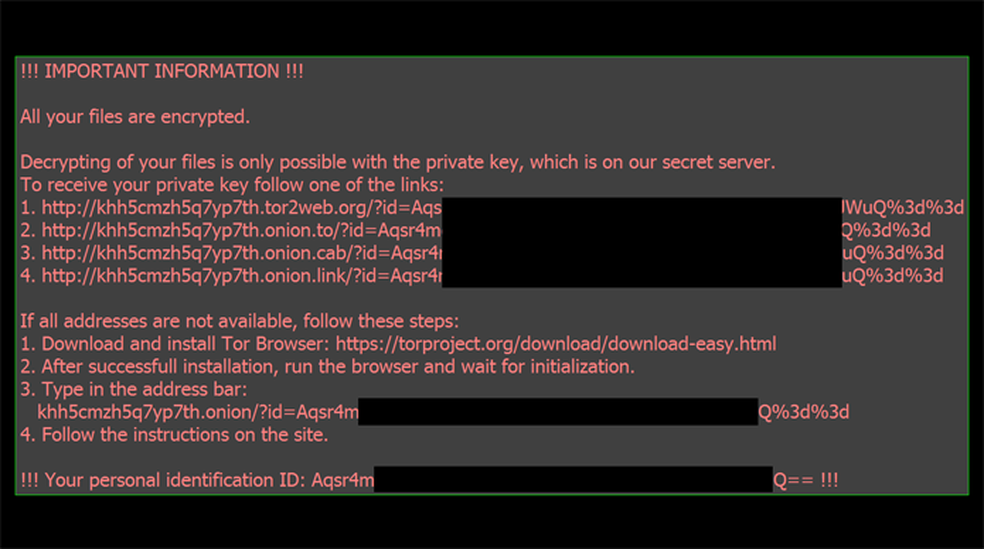
Task: Click the "Decrypting of your files" sentence
Action: coord(397,162)
